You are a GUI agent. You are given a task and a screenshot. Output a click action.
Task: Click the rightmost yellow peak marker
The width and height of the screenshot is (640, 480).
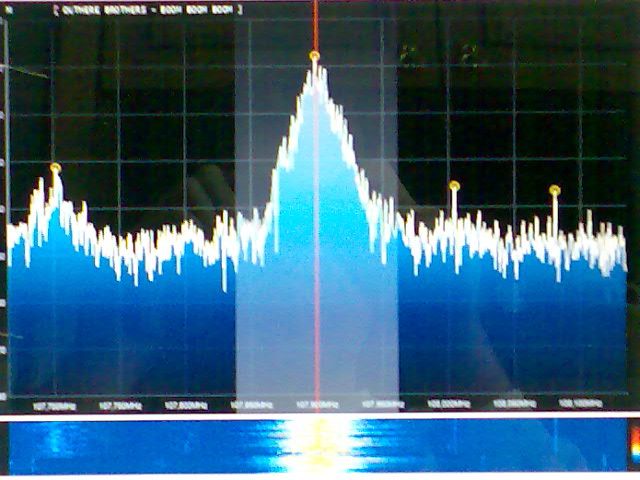click(x=555, y=190)
